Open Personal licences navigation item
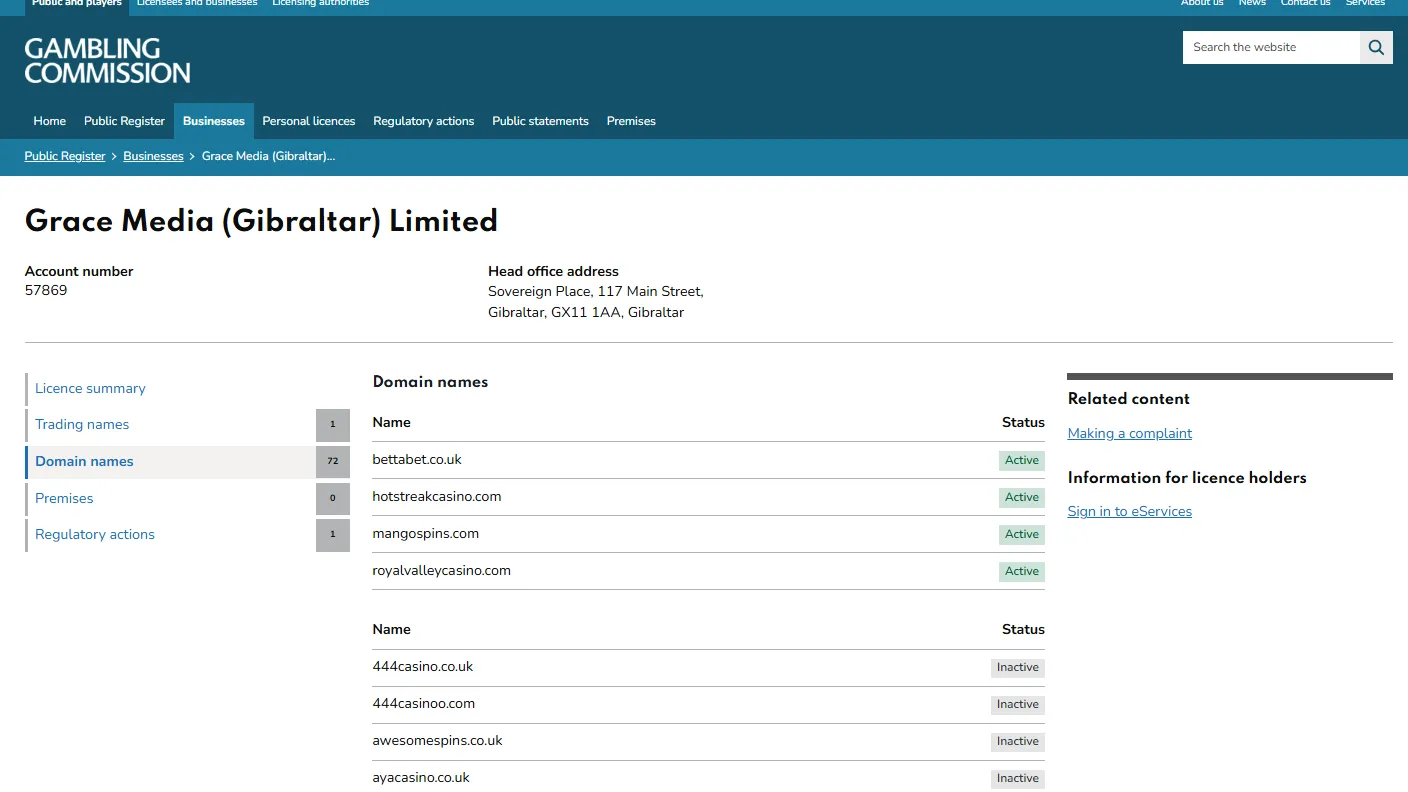The image size is (1408, 792). 309,121
